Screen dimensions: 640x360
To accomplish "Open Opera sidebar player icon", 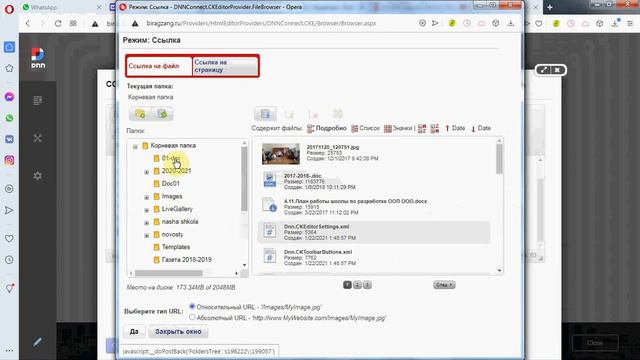I will click(9, 189).
